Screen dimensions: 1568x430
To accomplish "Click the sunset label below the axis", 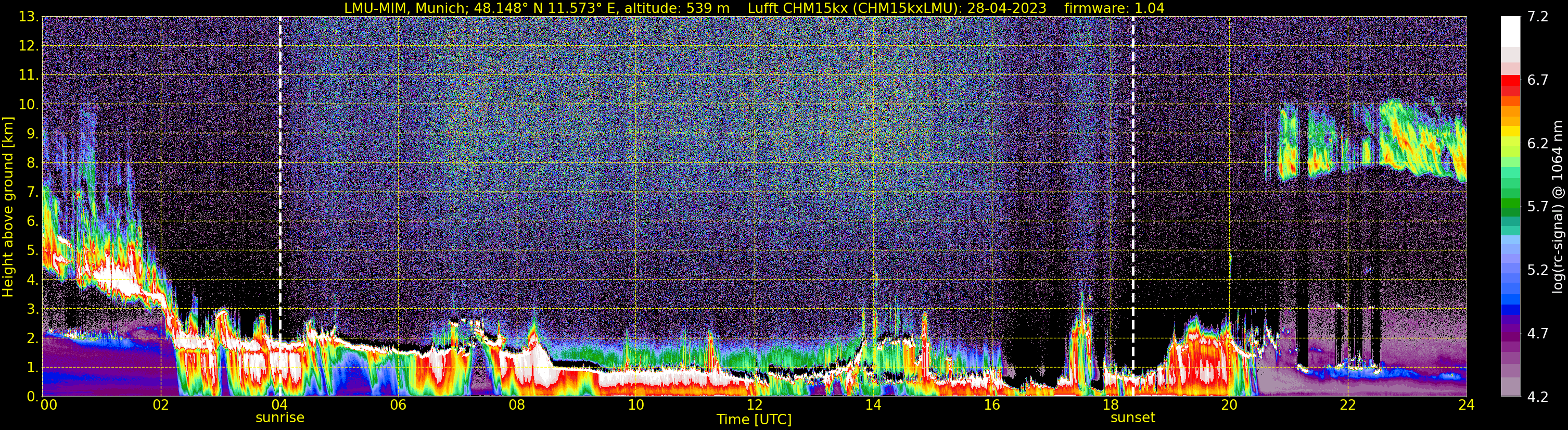I will [1132, 417].
